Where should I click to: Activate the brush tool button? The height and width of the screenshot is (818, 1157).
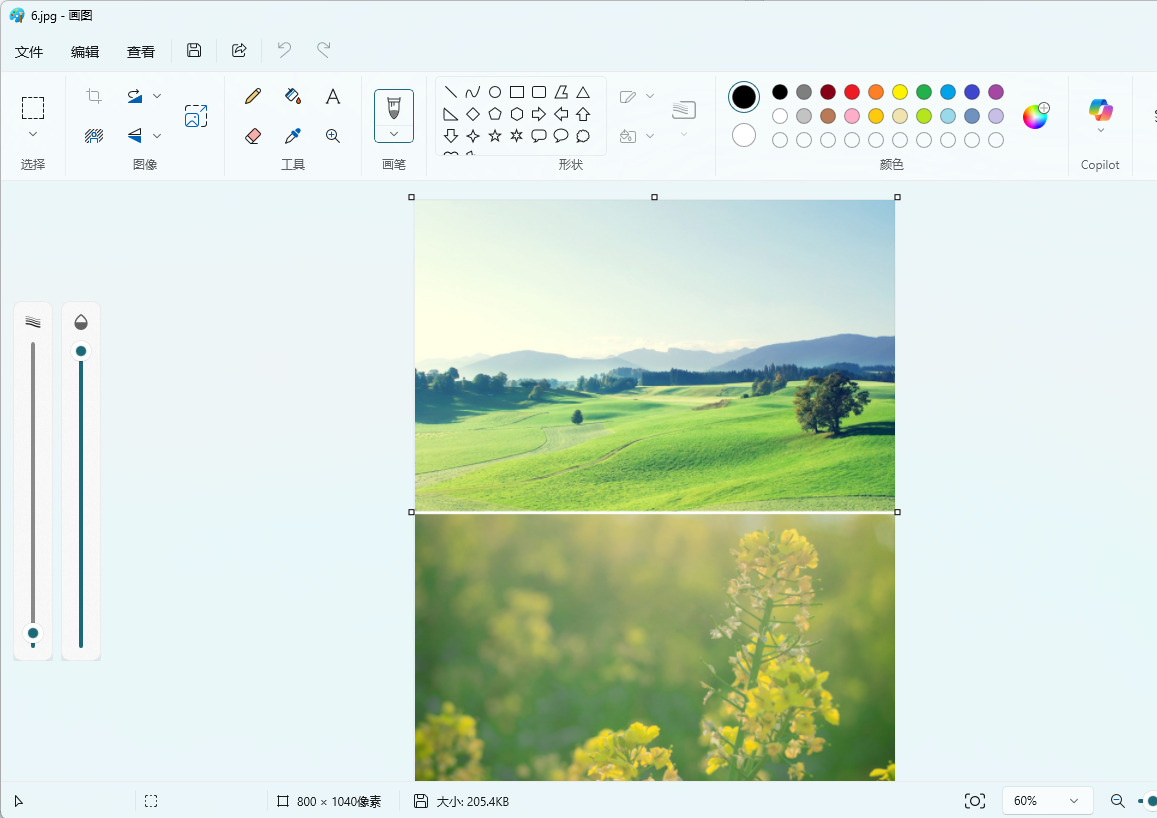(394, 108)
